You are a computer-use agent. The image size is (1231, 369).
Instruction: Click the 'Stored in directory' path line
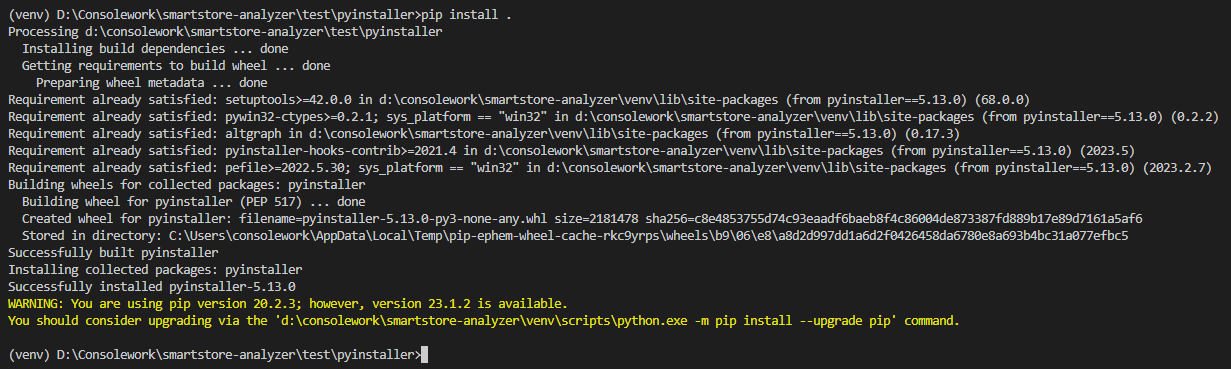click(575, 236)
